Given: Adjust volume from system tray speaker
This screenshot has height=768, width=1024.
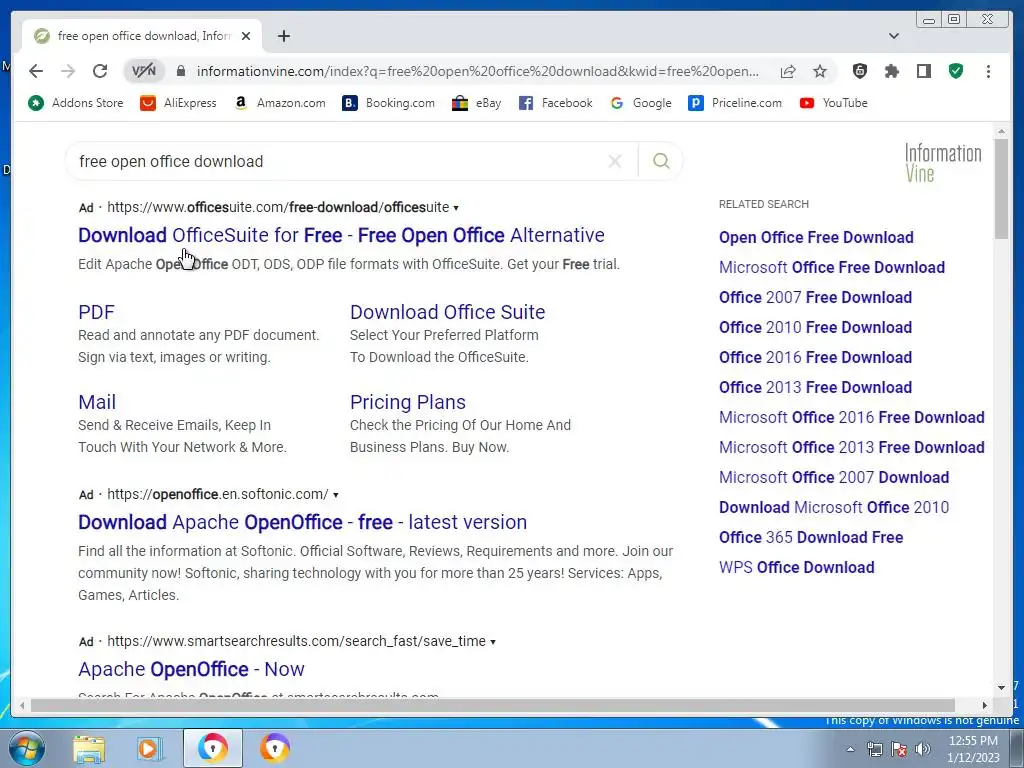Looking at the screenshot, I should click(x=923, y=749).
